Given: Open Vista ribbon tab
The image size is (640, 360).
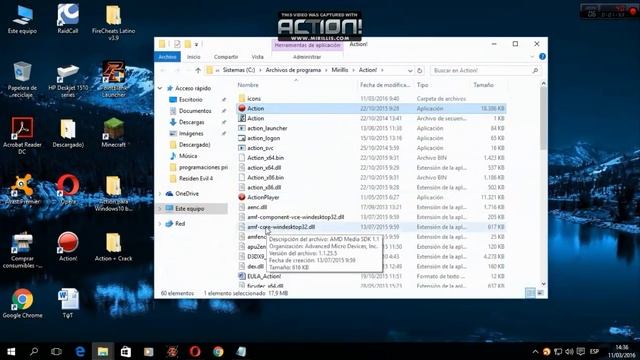Looking at the screenshot, I should pyautogui.click(x=258, y=57).
